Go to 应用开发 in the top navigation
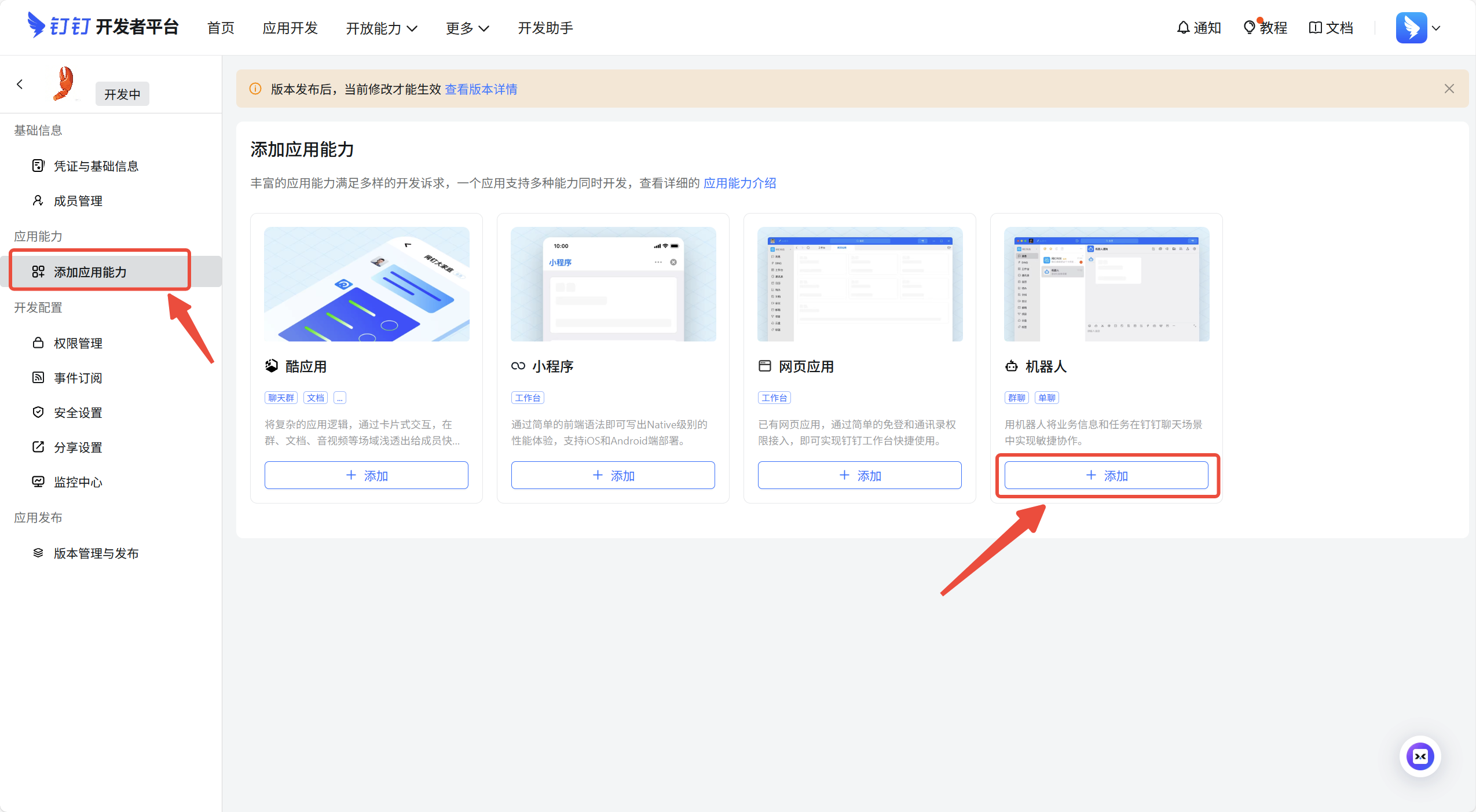Screen dimensions: 1476x812 pyautogui.click(x=290, y=28)
